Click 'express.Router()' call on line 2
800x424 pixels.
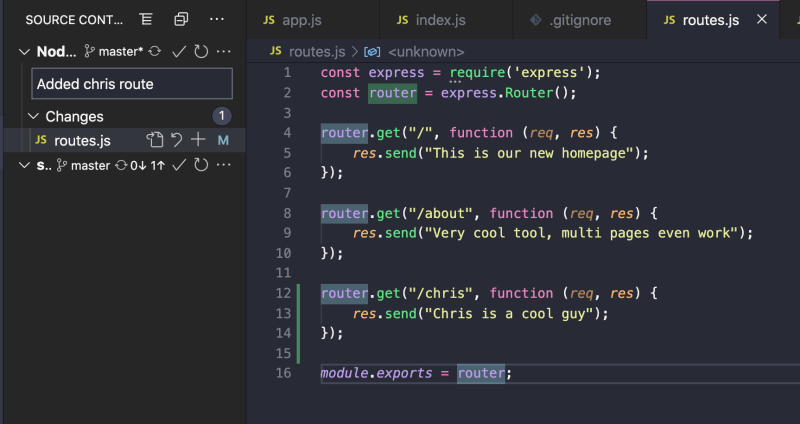click(505, 93)
